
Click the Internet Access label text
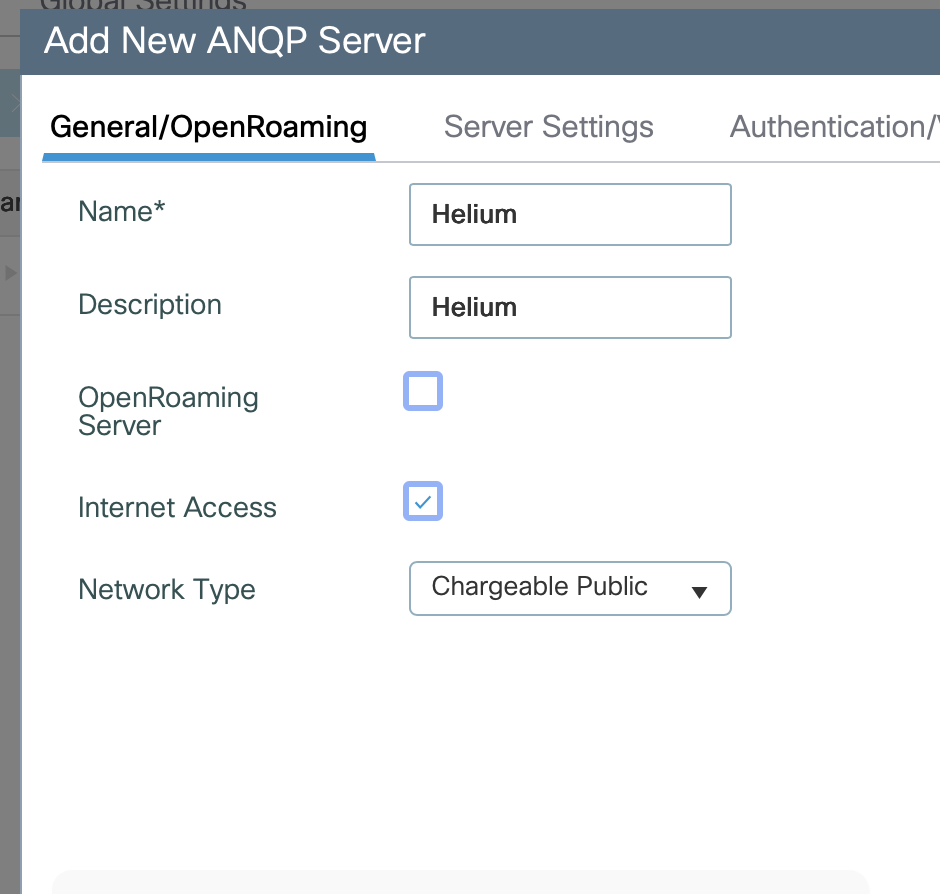click(177, 507)
